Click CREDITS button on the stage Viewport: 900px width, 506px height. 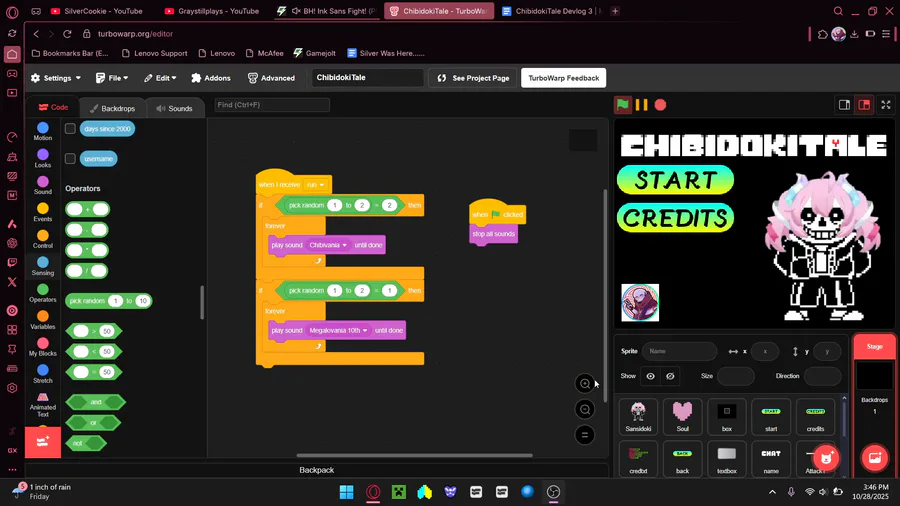[676, 218]
